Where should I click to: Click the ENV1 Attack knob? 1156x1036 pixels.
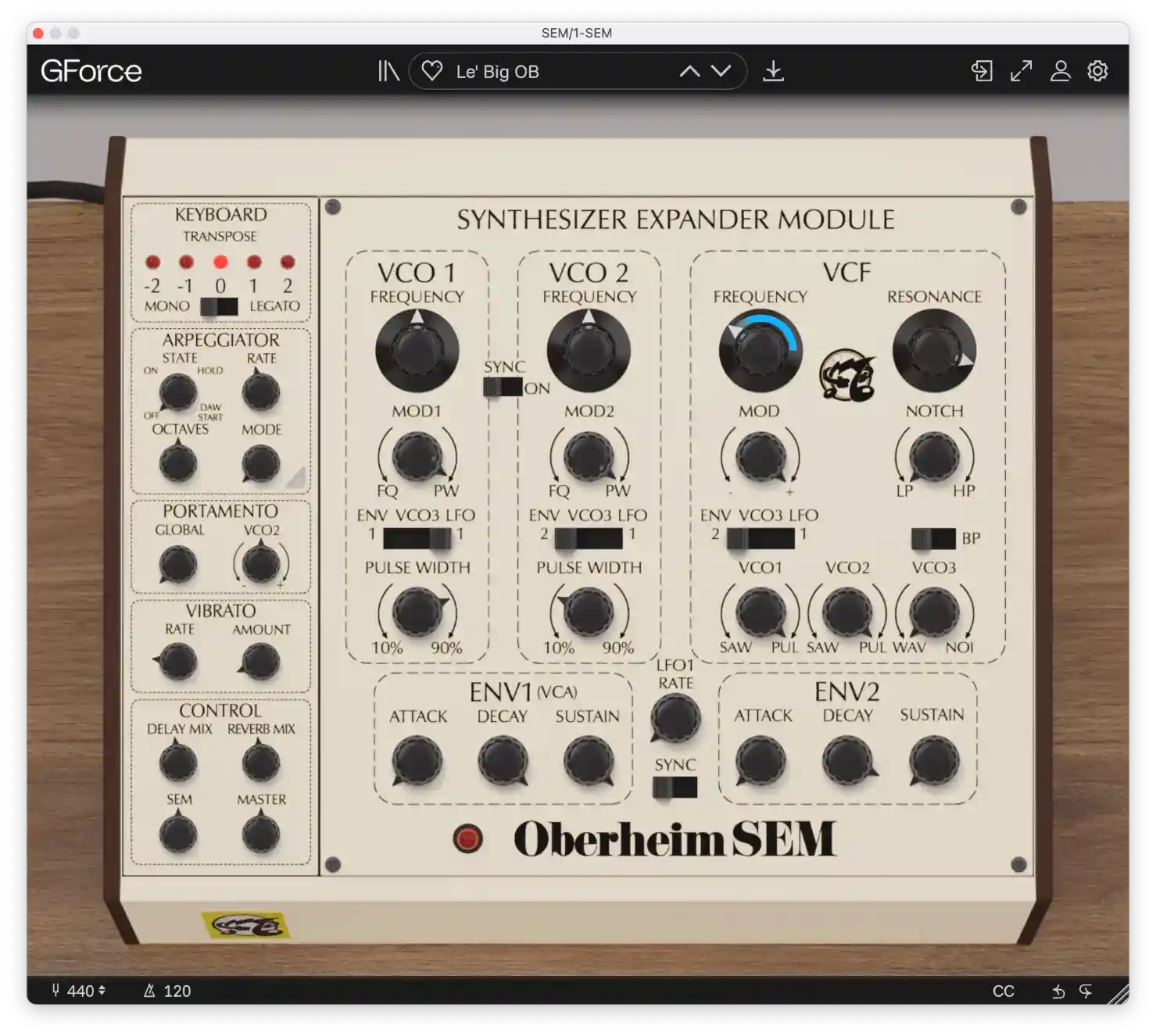coord(417,762)
